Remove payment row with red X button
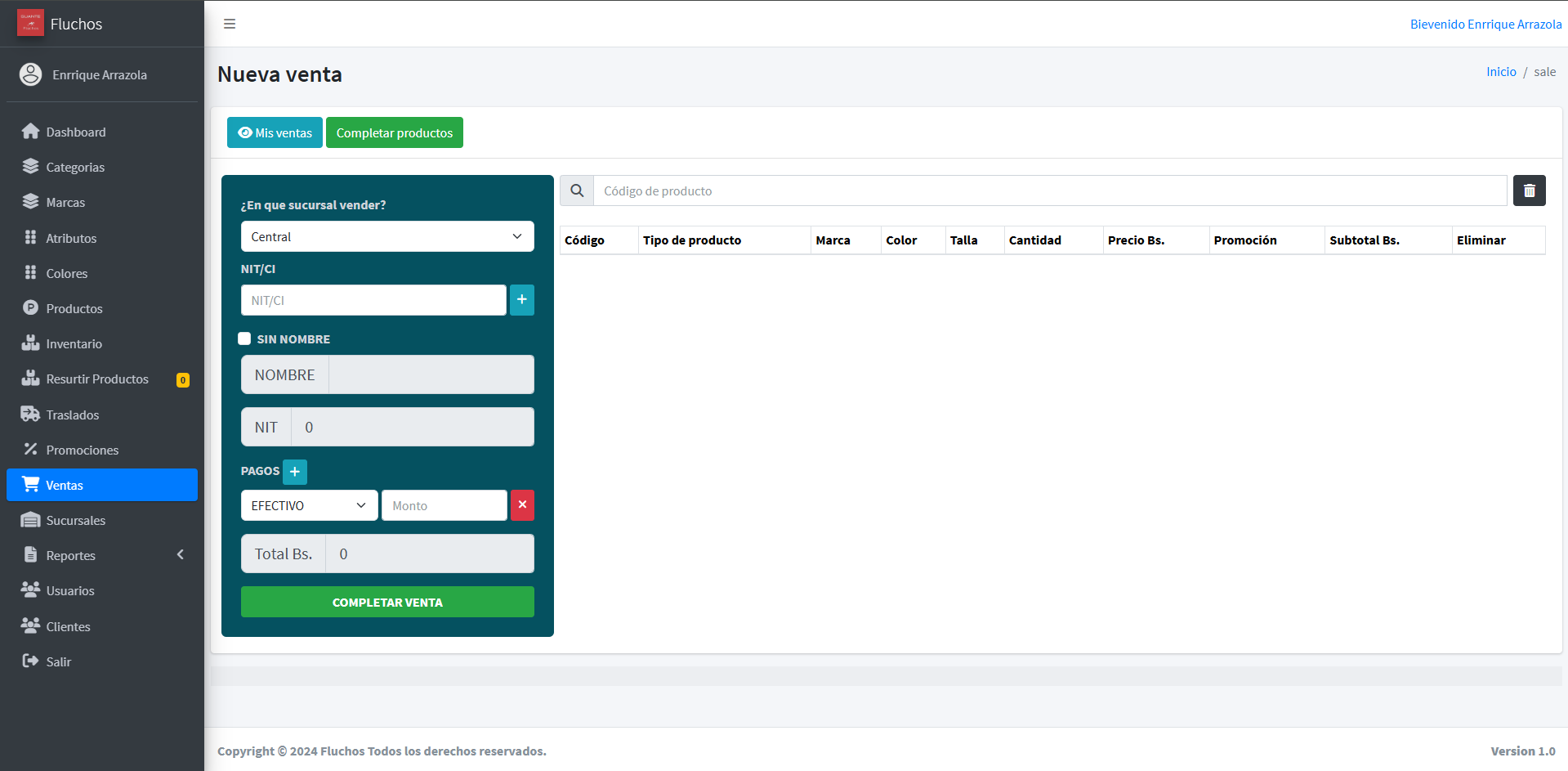 click(522, 505)
